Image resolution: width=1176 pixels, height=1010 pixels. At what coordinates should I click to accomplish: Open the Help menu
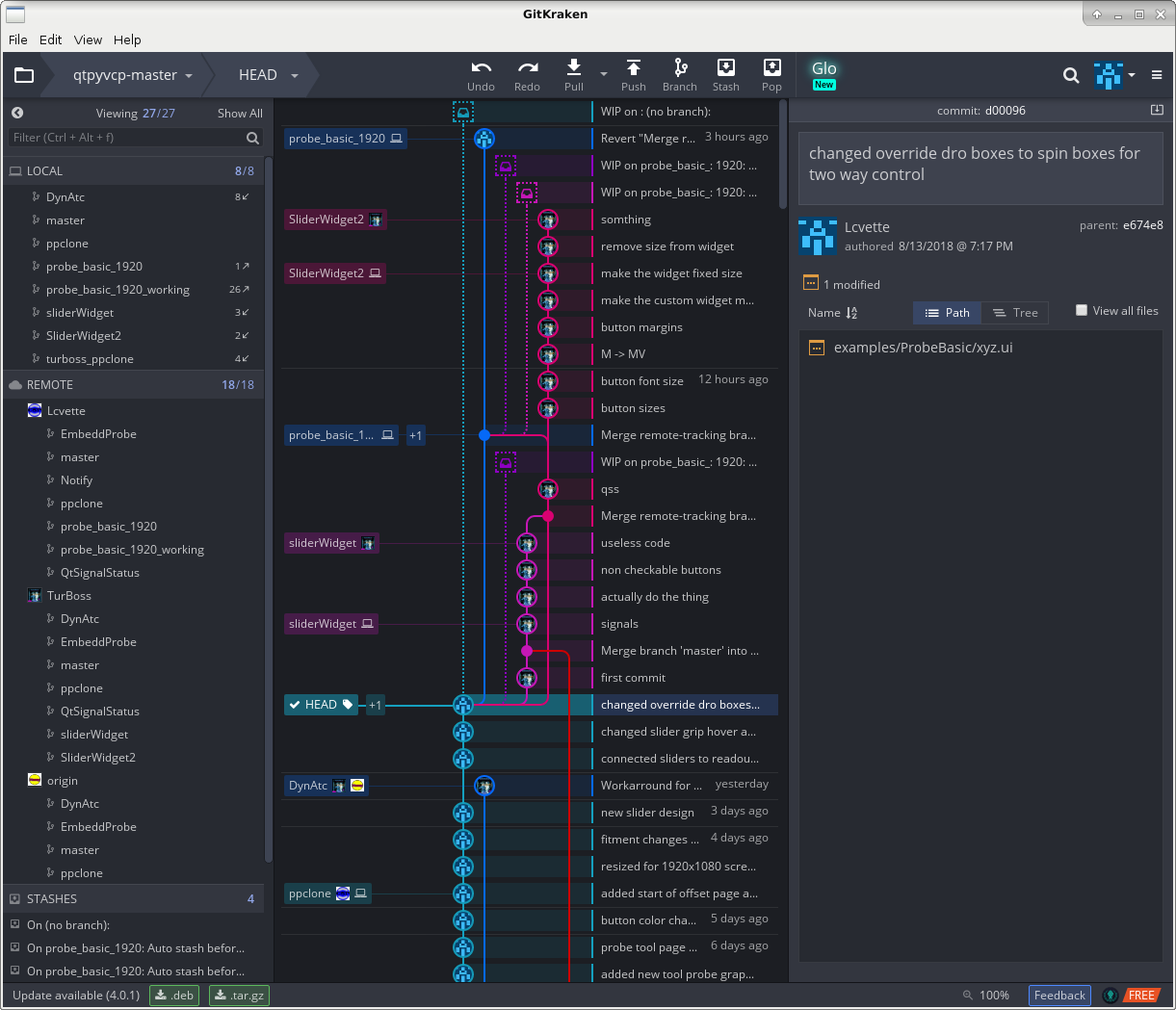coord(127,39)
